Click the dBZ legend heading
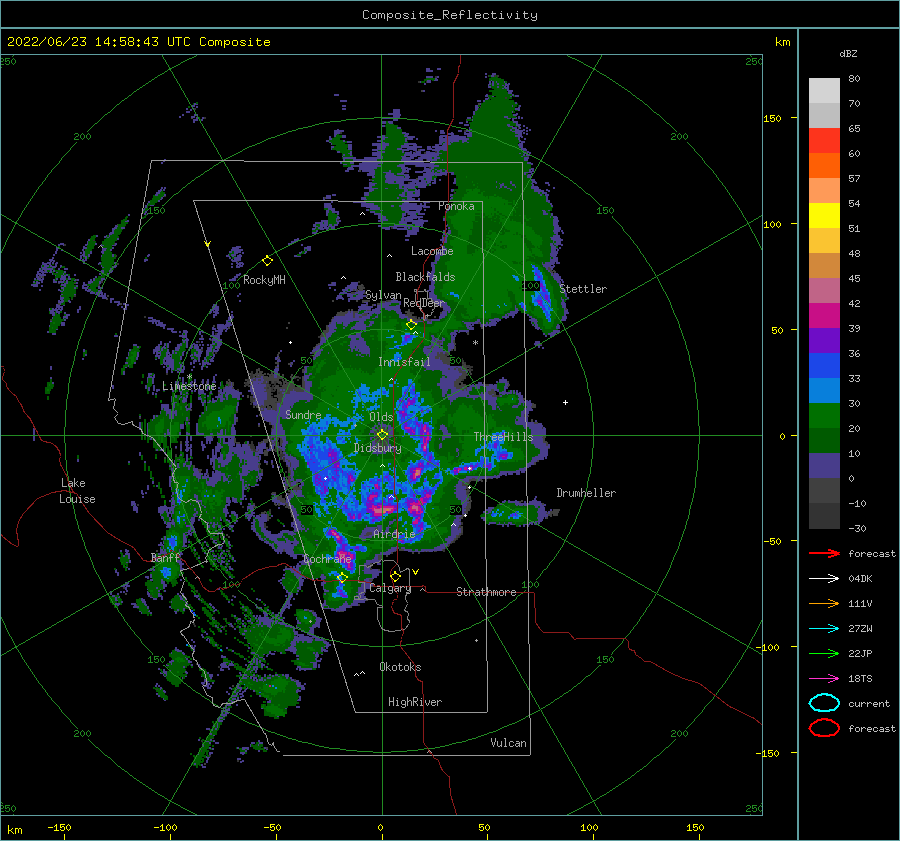Viewport: 900px width, 841px height. pos(848,53)
